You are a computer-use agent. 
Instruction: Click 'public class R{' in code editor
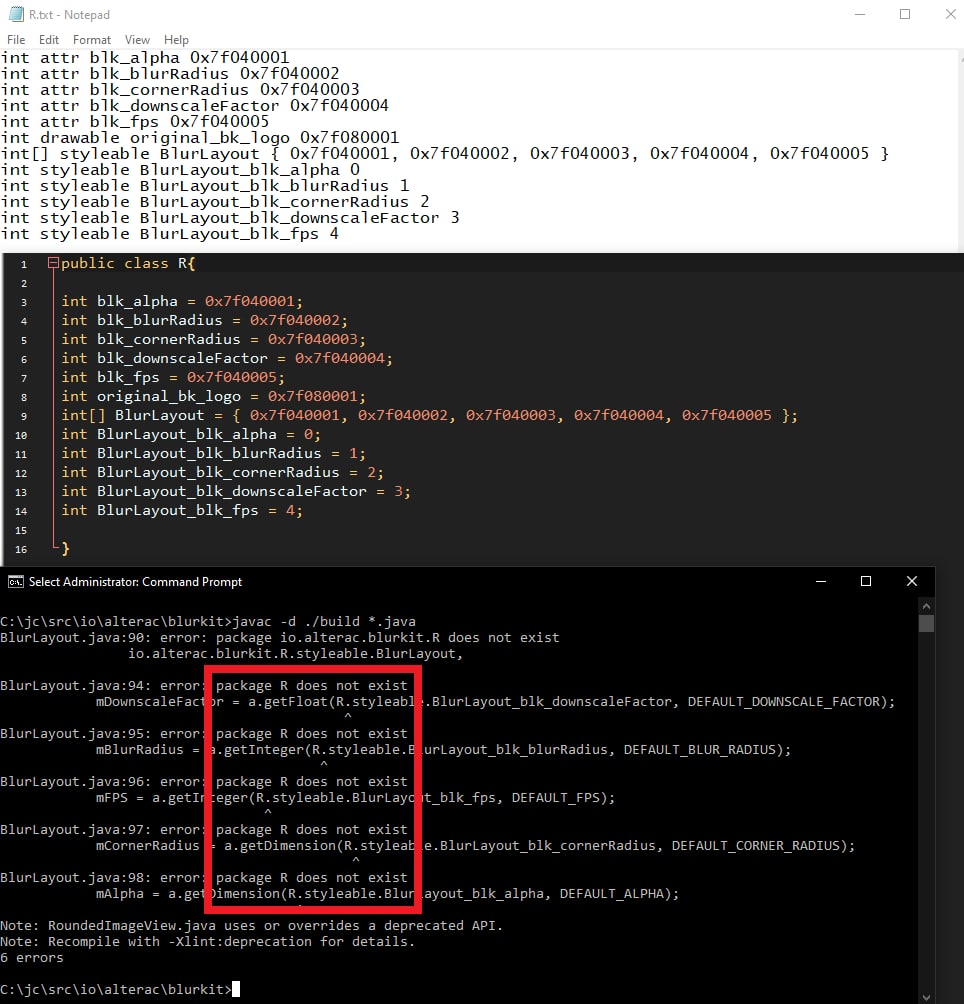coord(128,263)
